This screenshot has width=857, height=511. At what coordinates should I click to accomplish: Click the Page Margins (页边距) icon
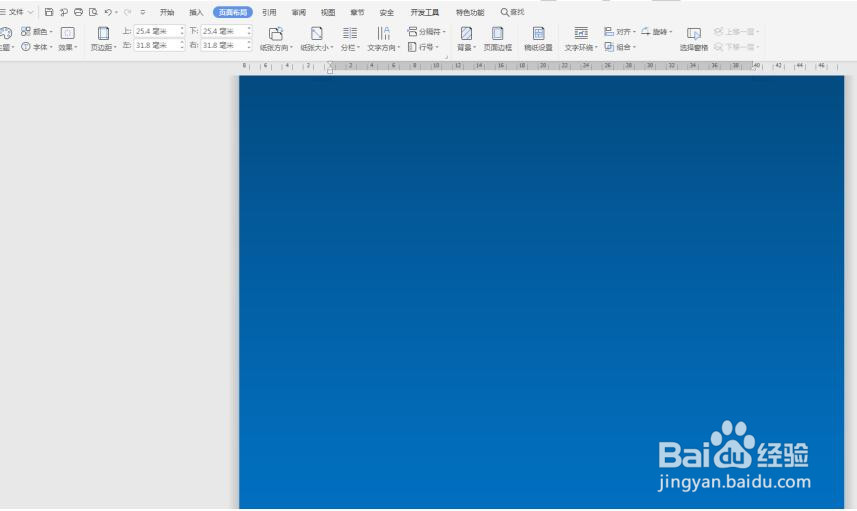(103, 33)
